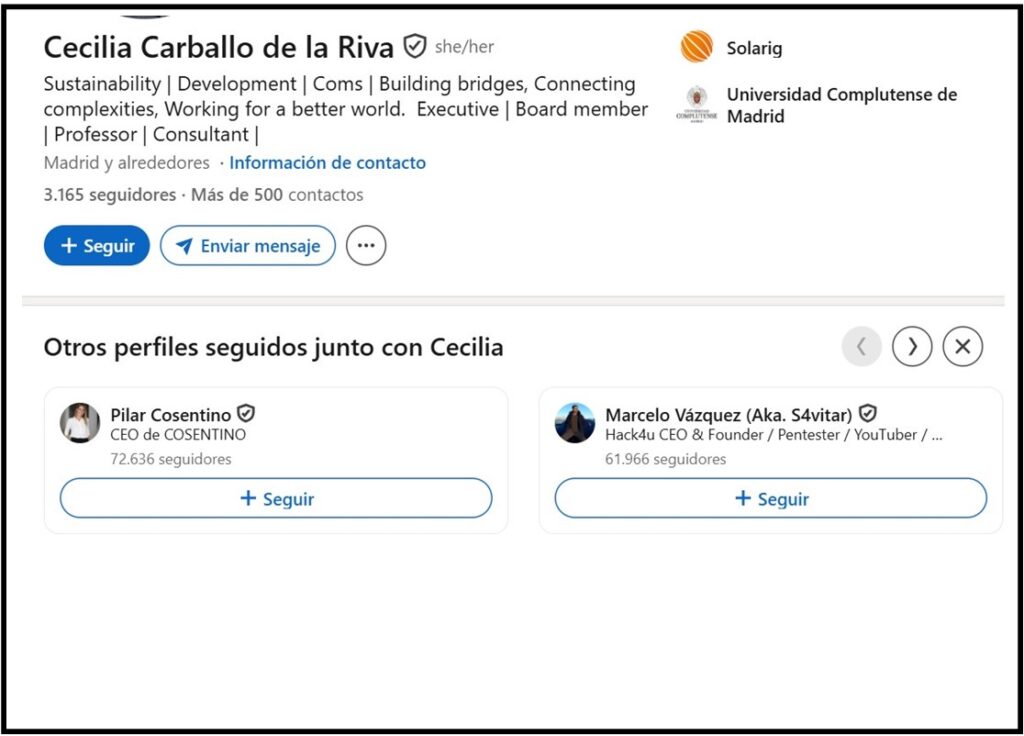Click the verified badge next to Pilar Cosentino
Image resolution: width=1024 pixels, height=736 pixels.
click(246, 413)
